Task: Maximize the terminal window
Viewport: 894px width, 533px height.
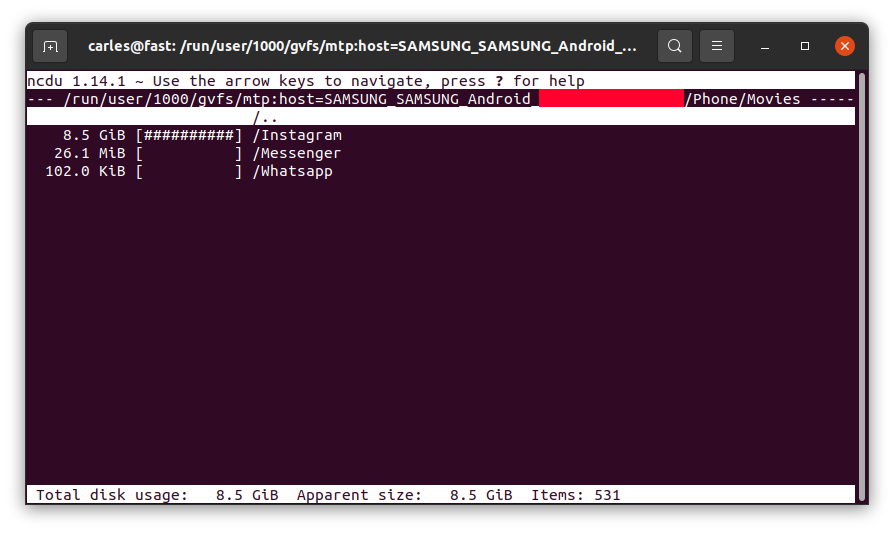Action: coord(805,46)
